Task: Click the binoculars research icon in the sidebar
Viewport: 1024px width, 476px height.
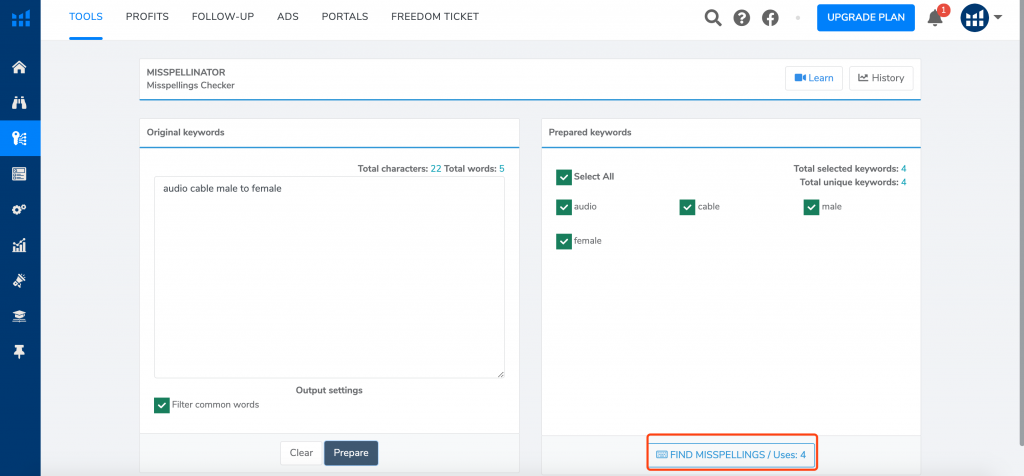Action: pos(20,103)
